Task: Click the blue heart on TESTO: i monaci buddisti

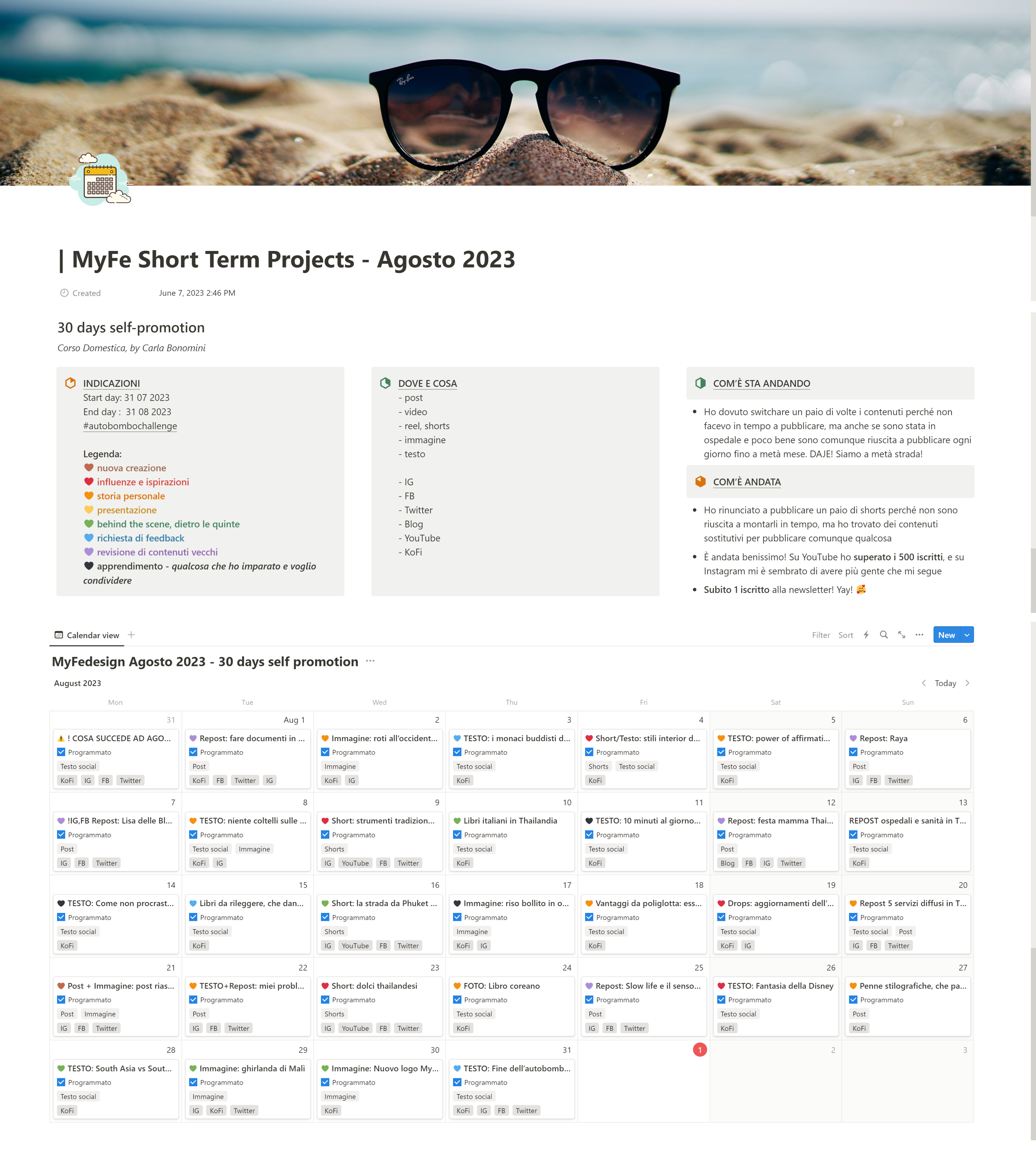Action: pos(457,738)
